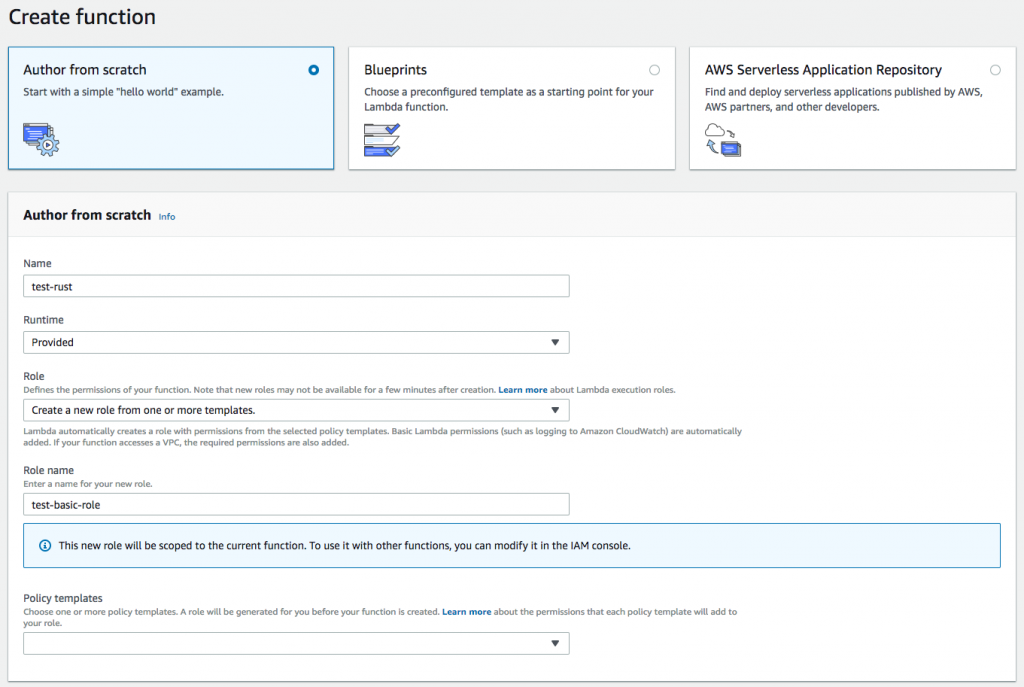
Task: Click the Info link beside Author from scratch heading
Action: (x=166, y=216)
